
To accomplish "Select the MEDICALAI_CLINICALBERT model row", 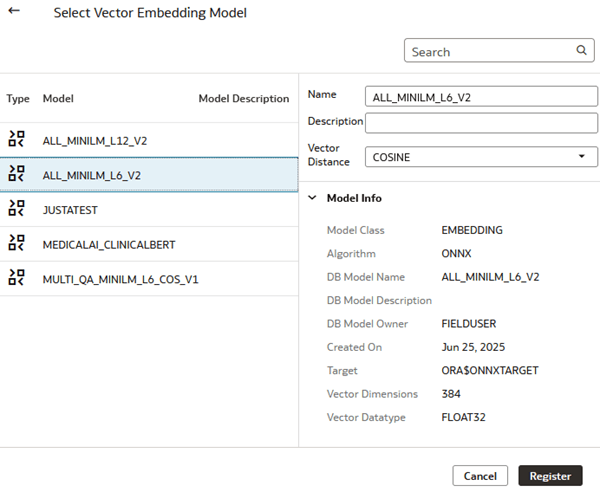I will pyautogui.click(x=149, y=244).
